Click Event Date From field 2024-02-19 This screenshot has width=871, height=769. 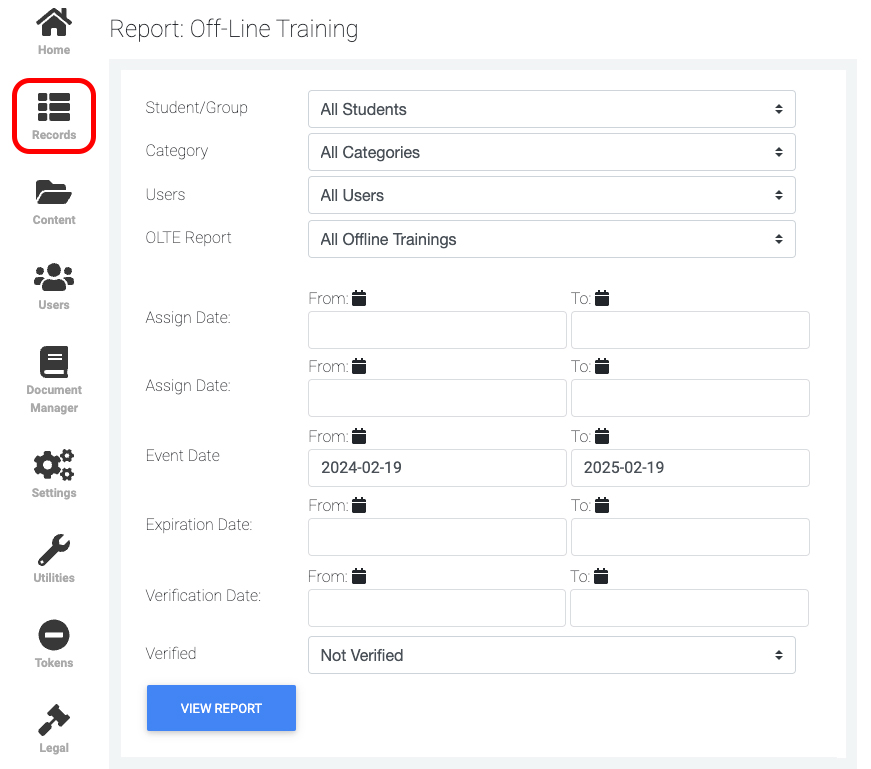pos(437,468)
